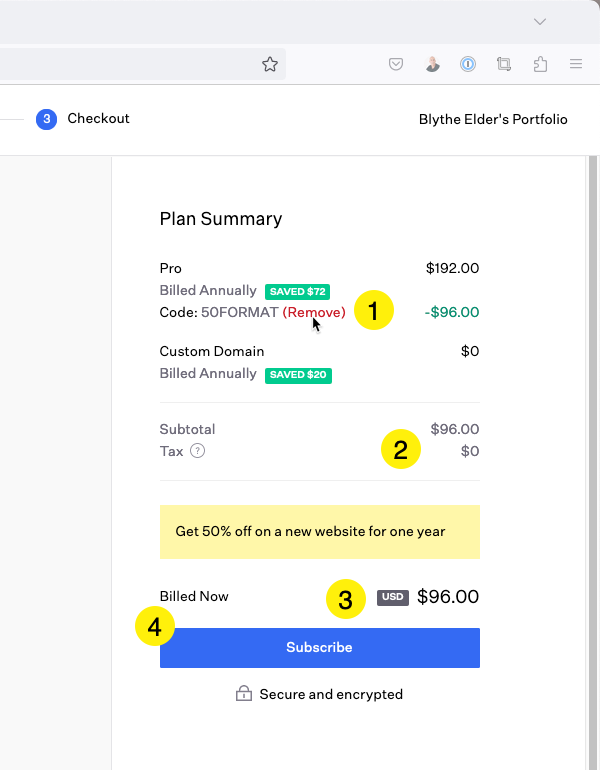Viewport: 600px width, 770px height.
Task: Bookmark this page with the star icon
Action: [x=270, y=64]
